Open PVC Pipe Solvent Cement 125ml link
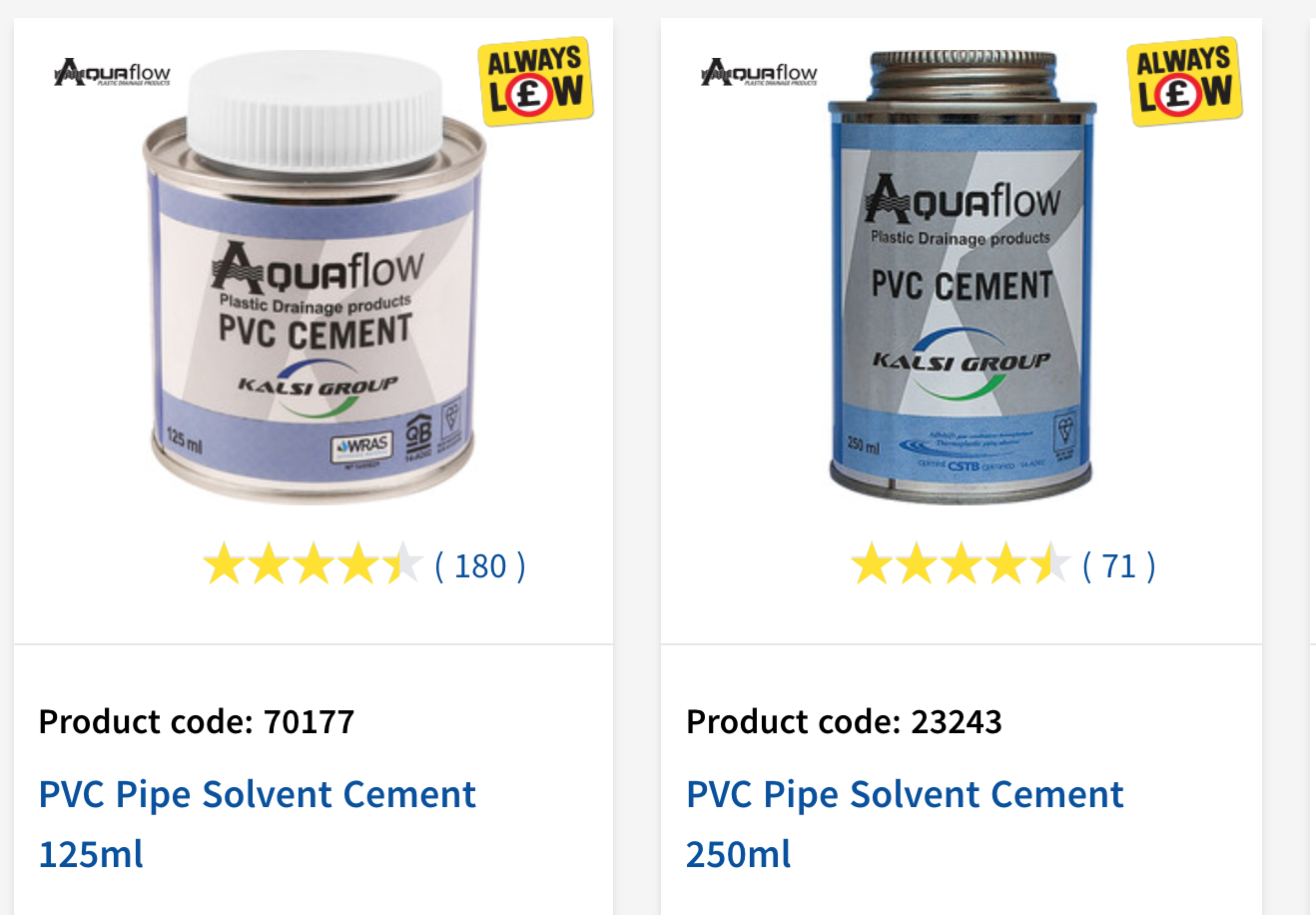 point(257,824)
